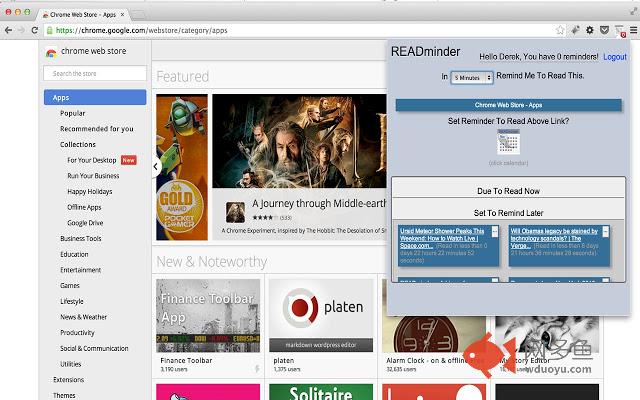
Task: Click the green lock icon in the address bar
Action: point(49,30)
